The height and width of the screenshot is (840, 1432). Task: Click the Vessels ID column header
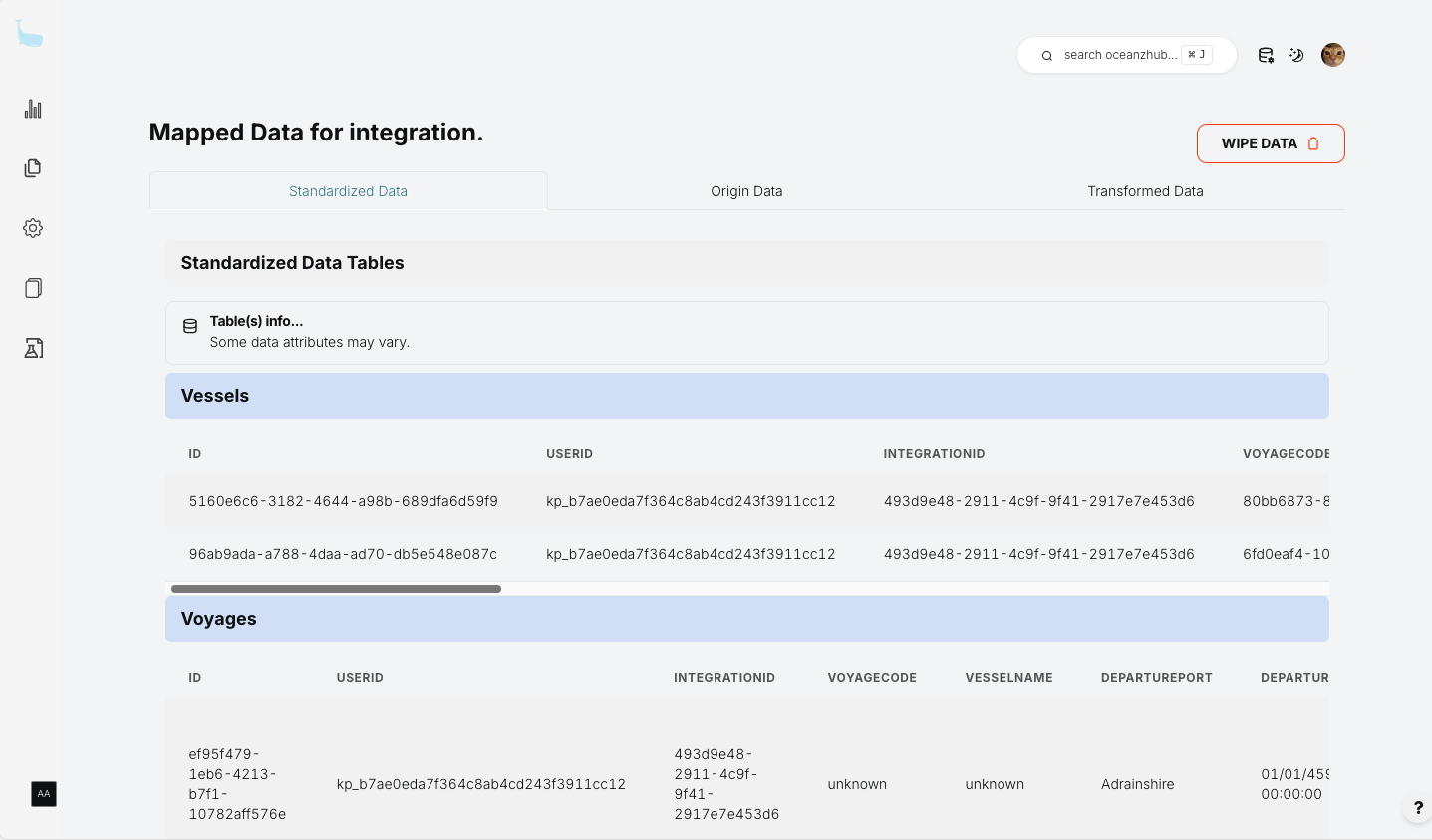[x=195, y=454]
